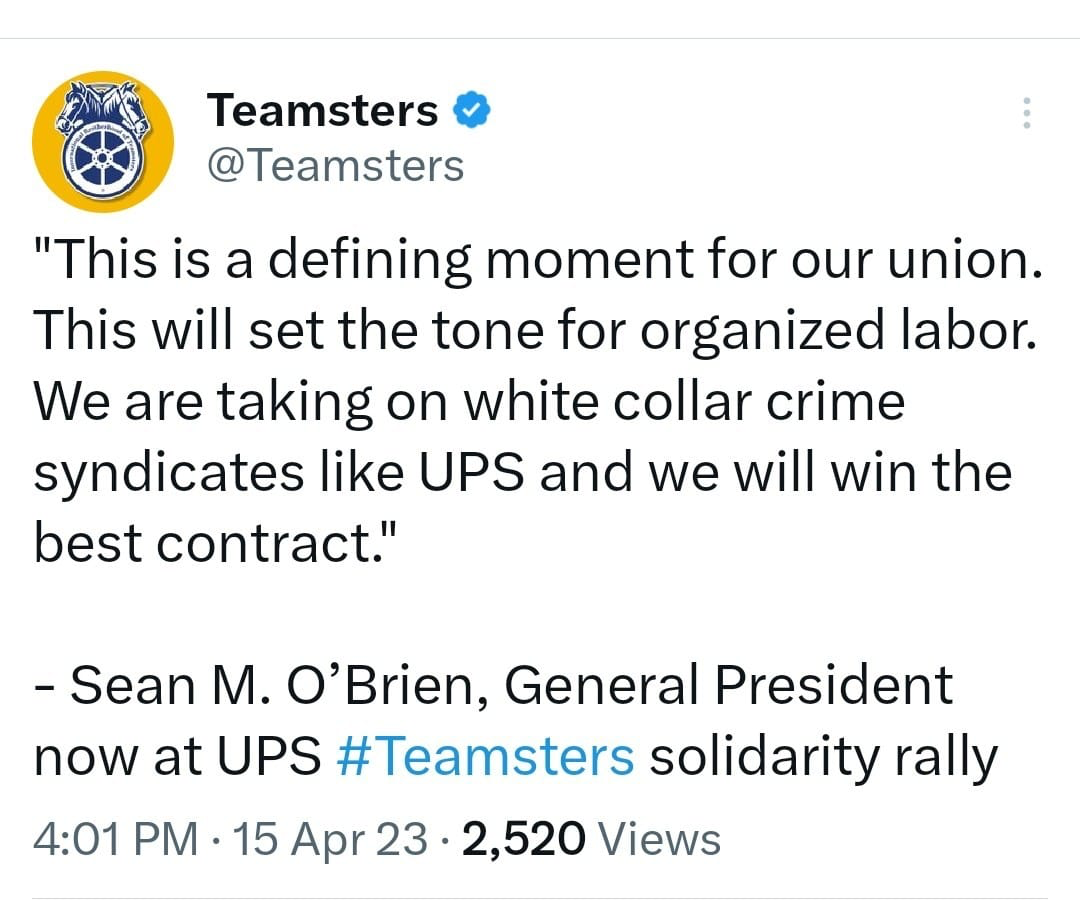Click the 'now at UPS' text
Image resolution: width=1080 pixels, height=922 pixels.
pyautogui.click(x=178, y=756)
